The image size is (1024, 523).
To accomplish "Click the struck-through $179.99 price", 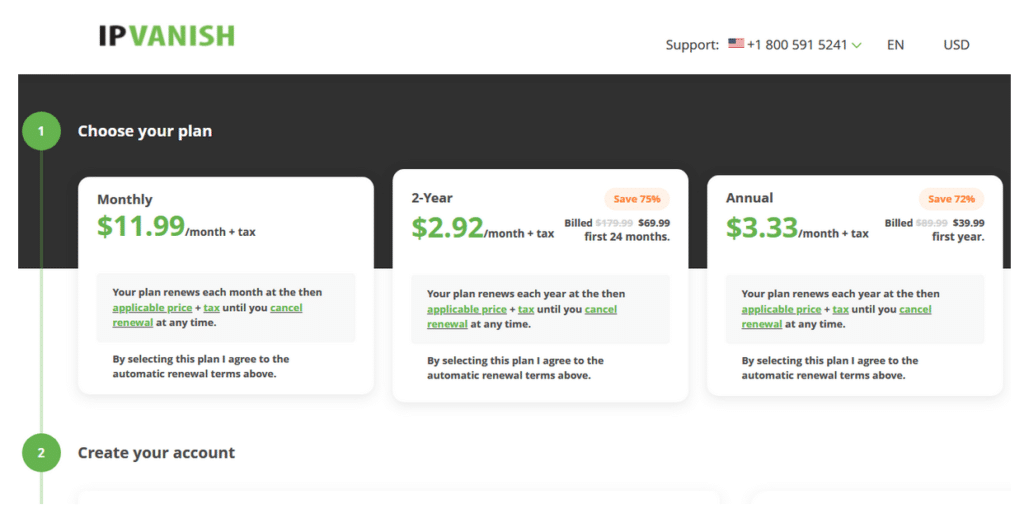I will tap(614, 223).
